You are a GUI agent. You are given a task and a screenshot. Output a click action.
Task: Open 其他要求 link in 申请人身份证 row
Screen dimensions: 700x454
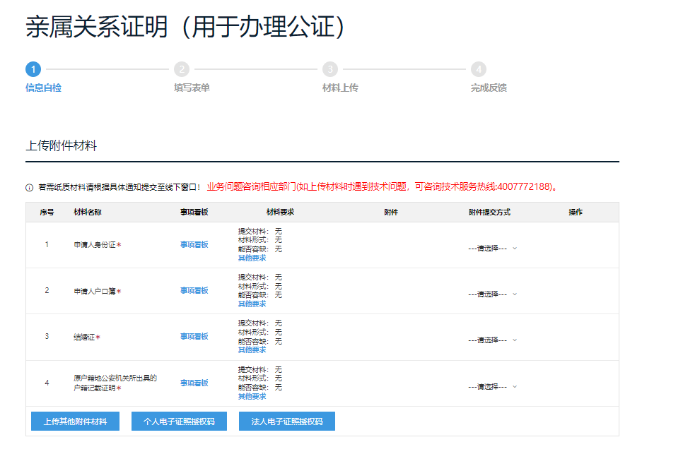point(253,258)
